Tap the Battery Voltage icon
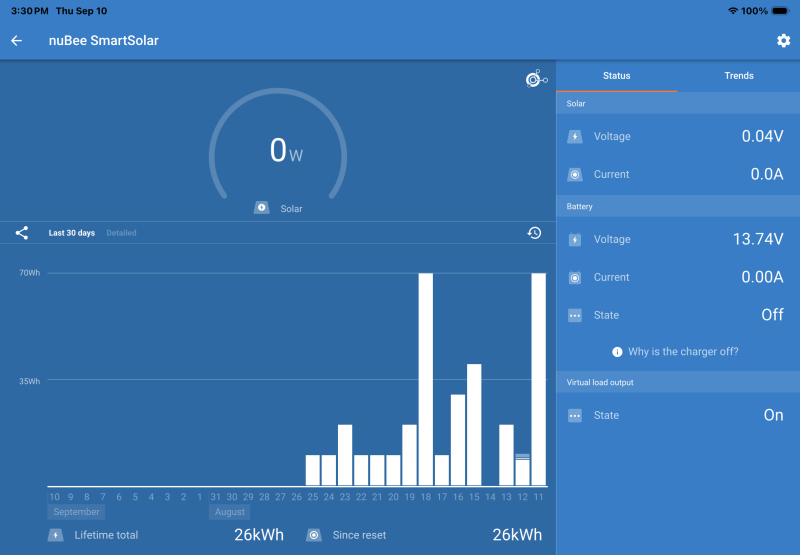 coord(575,239)
